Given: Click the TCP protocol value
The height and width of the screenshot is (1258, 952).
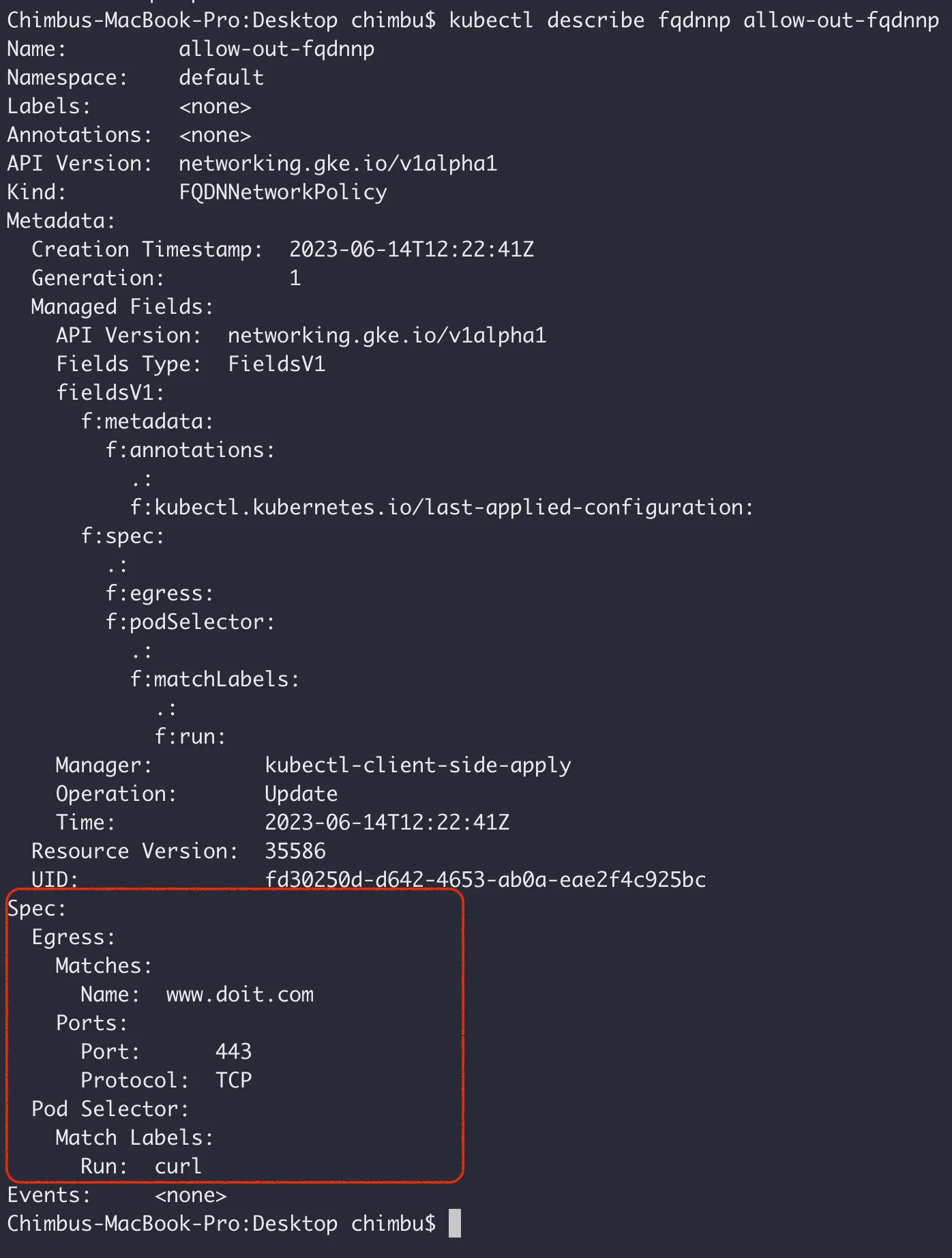Looking at the screenshot, I should 233,1080.
